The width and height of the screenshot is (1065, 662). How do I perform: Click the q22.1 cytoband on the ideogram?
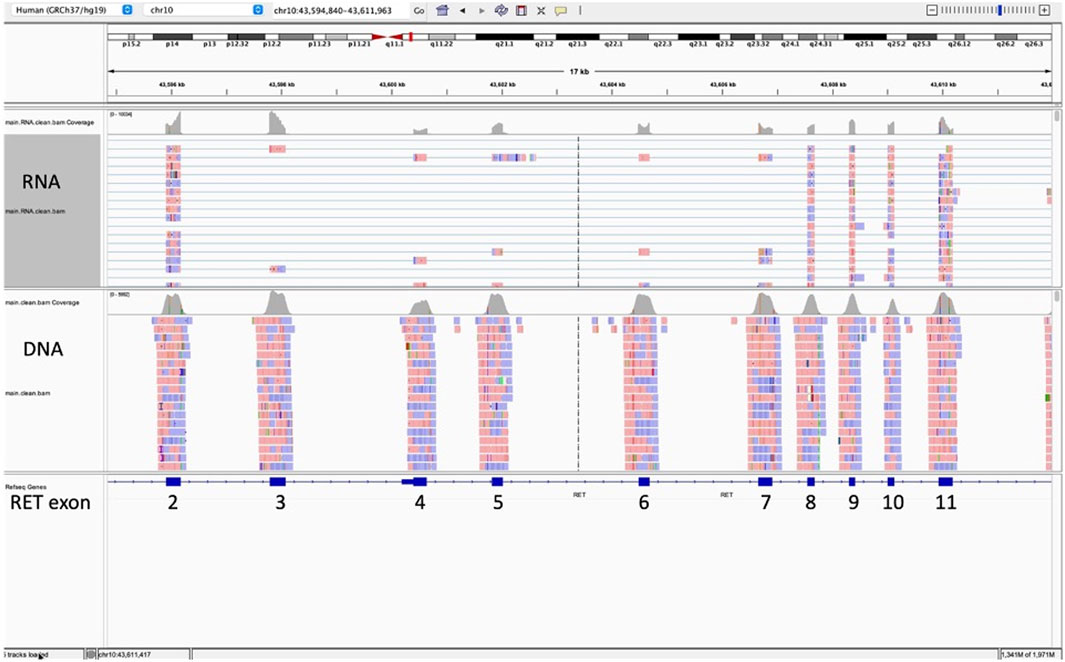point(613,36)
